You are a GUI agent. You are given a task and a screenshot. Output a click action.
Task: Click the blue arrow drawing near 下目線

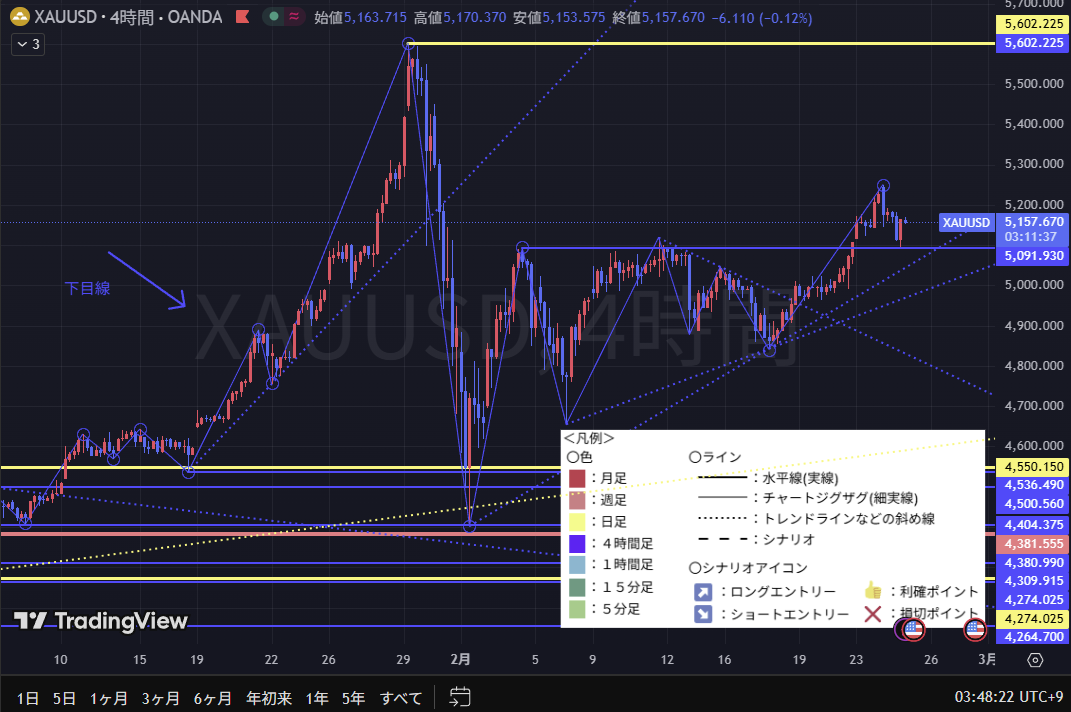point(147,280)
